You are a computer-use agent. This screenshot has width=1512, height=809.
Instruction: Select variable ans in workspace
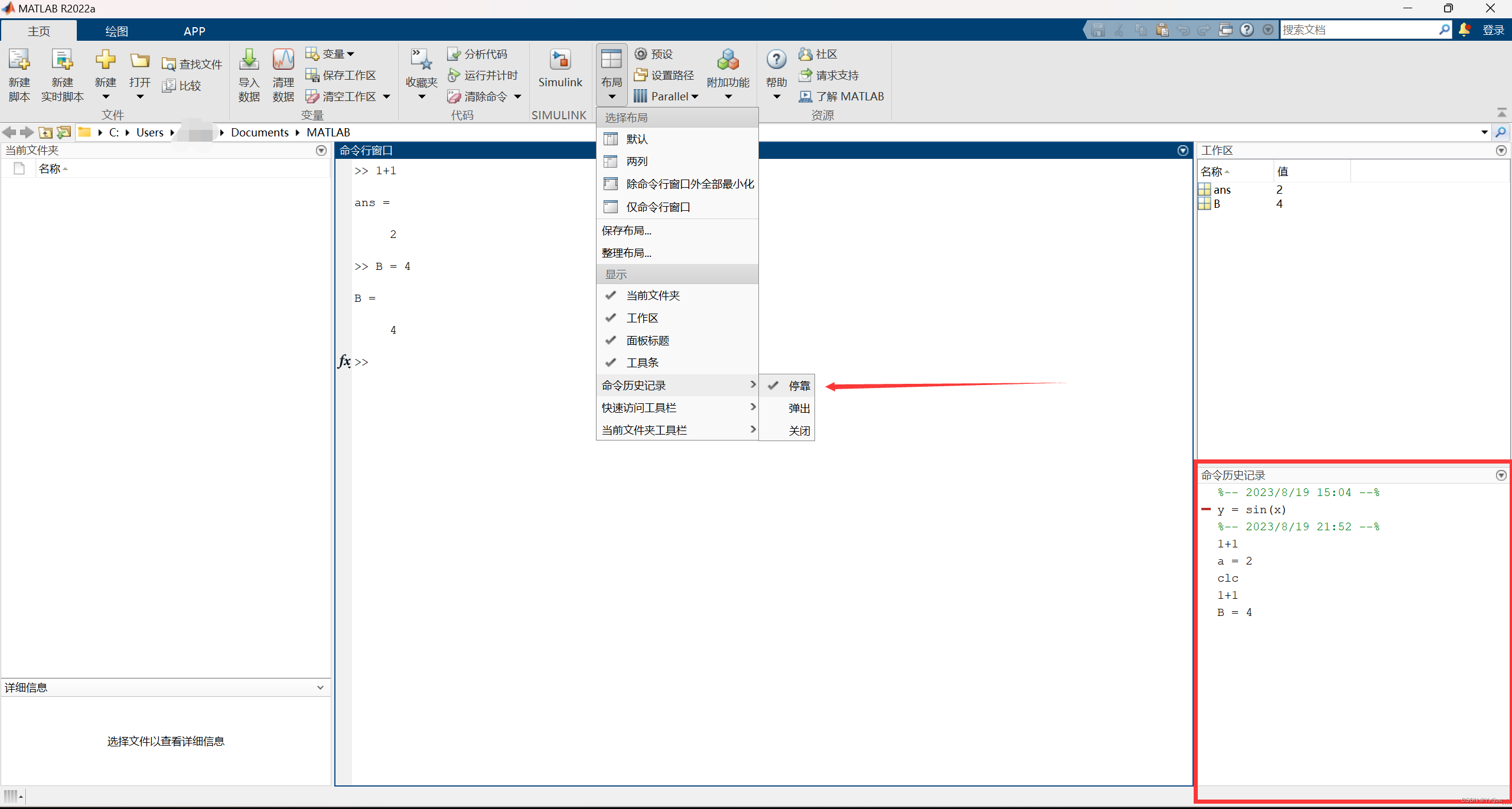tap(1222, 190)
